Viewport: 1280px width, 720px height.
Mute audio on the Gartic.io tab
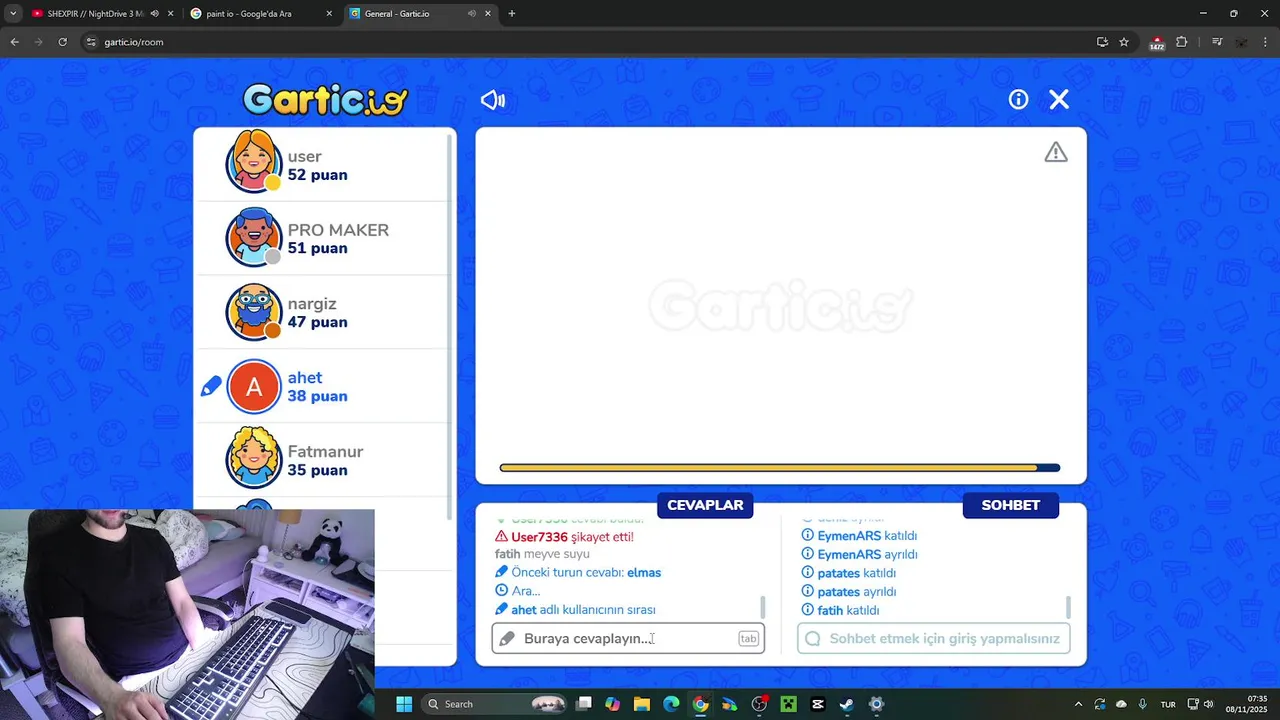point(471,14)
